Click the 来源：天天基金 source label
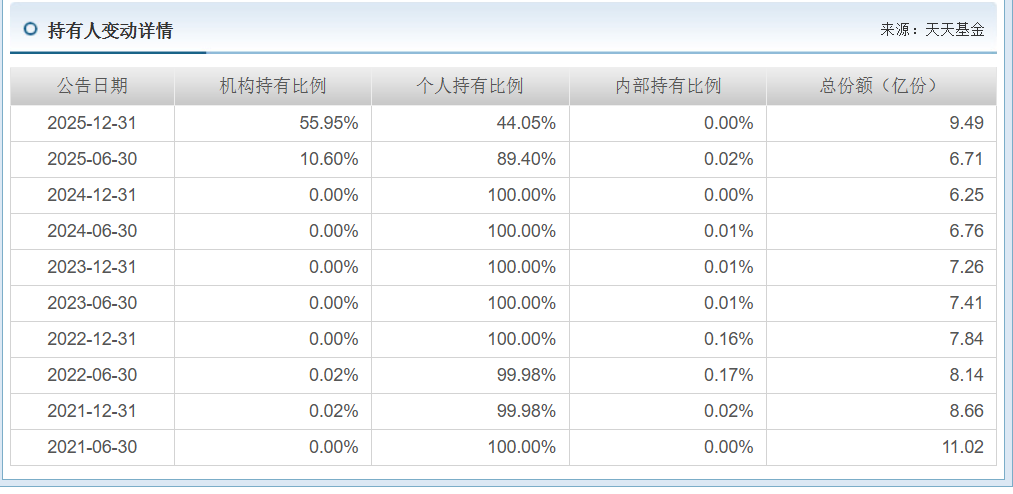The height and width of the screenshot is (494, 1013). 932,30
